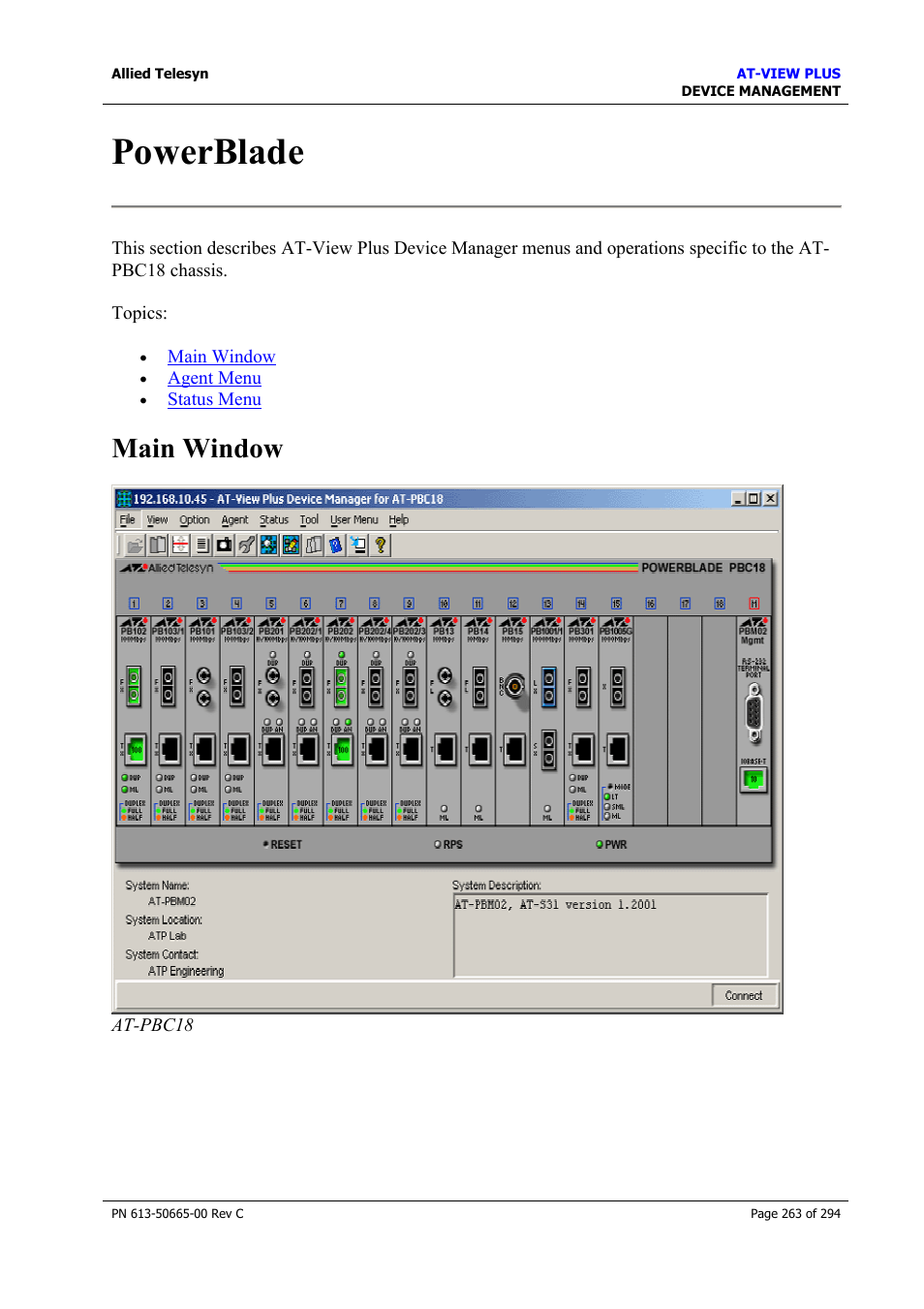Follow the Main Window link

click(x=221, y=357)
